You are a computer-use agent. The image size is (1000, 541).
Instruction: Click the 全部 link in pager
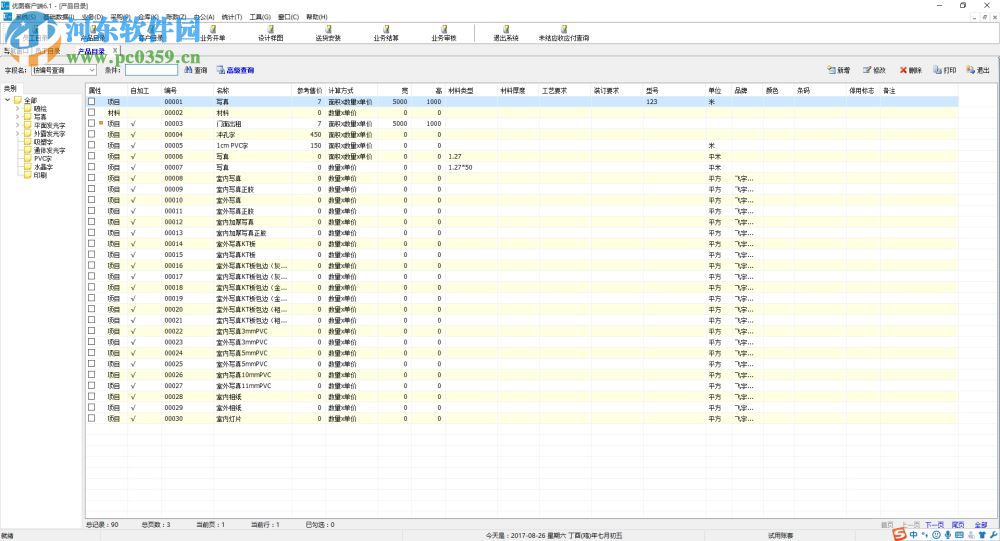[x=980, y=524]
